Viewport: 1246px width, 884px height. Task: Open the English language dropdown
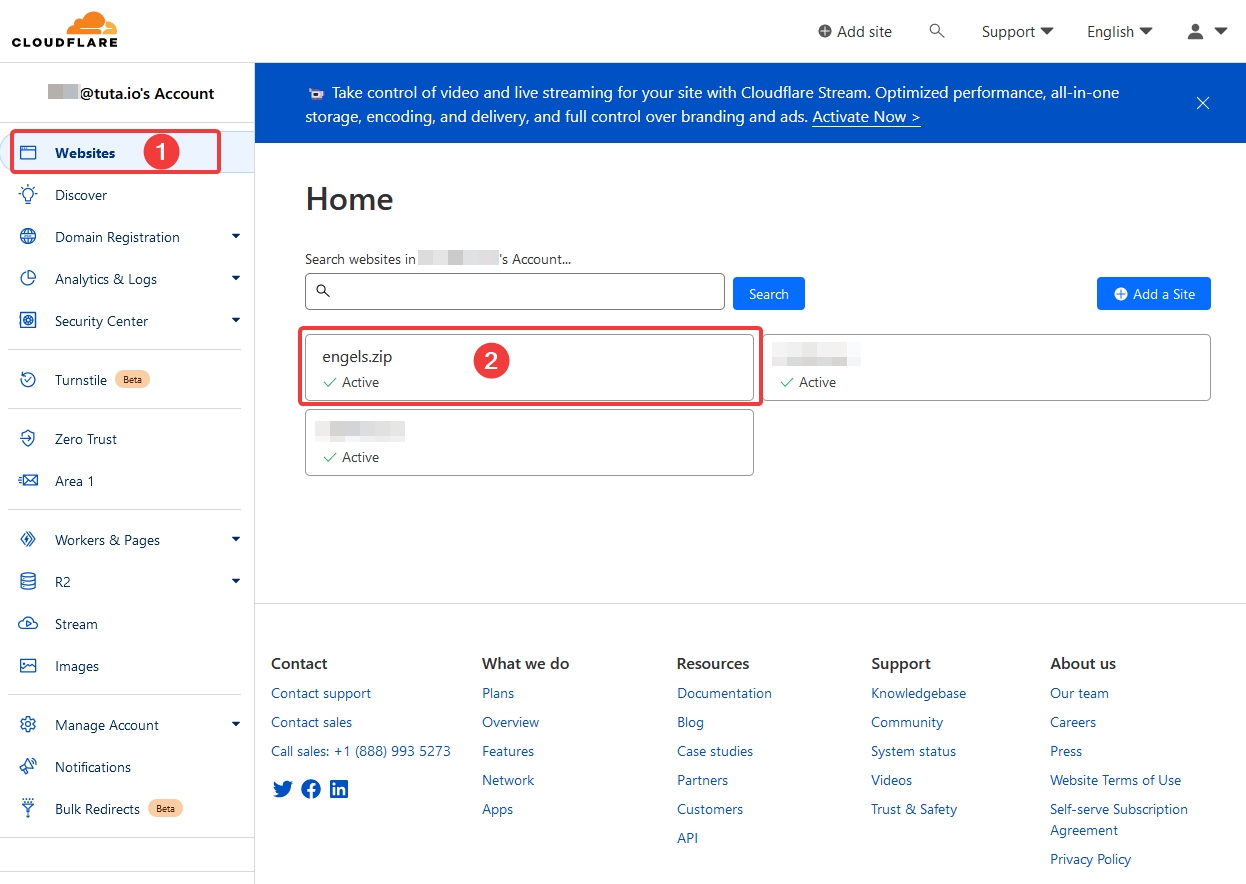(1119, 31)
